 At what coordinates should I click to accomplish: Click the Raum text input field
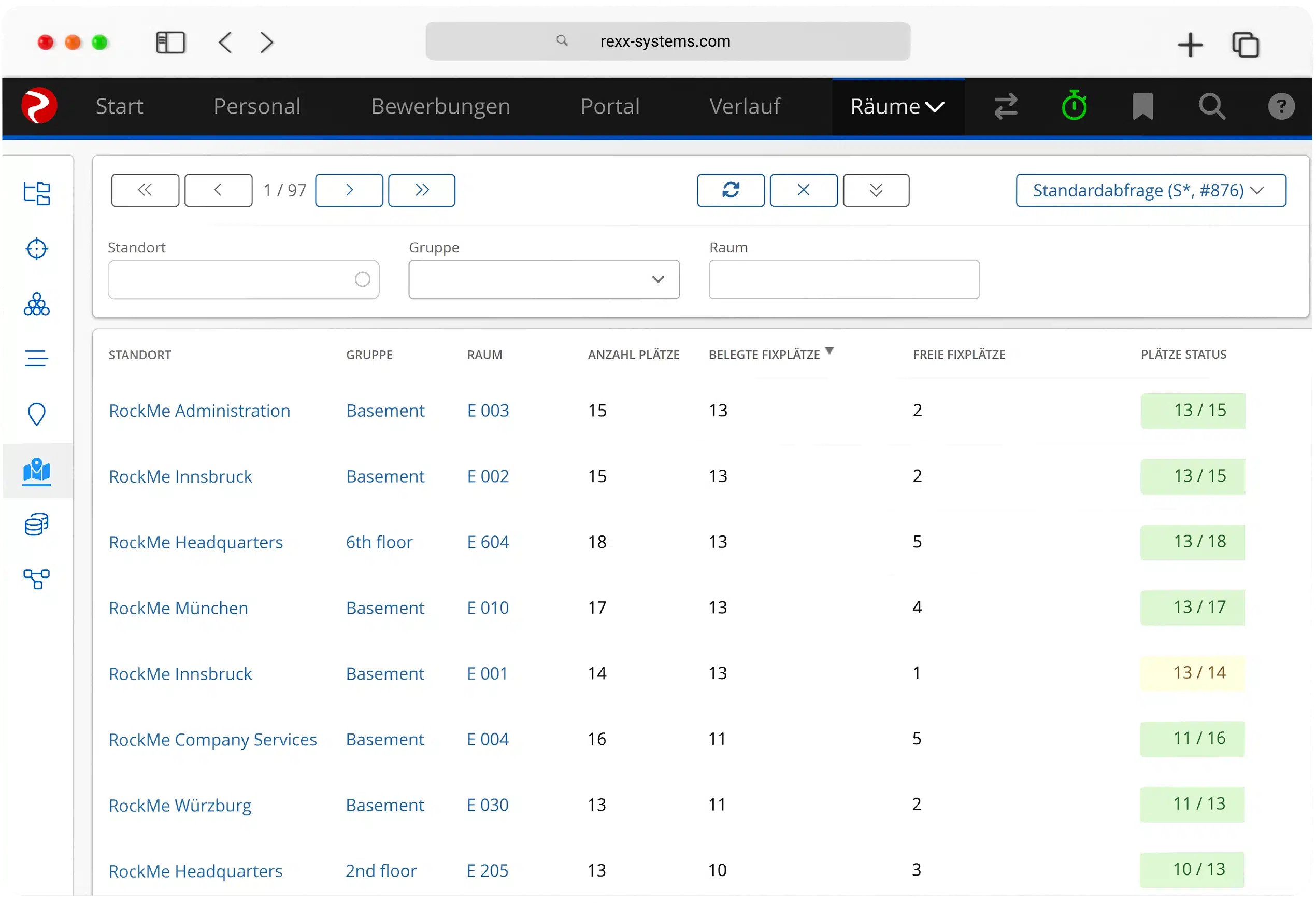tap(843, 279)
